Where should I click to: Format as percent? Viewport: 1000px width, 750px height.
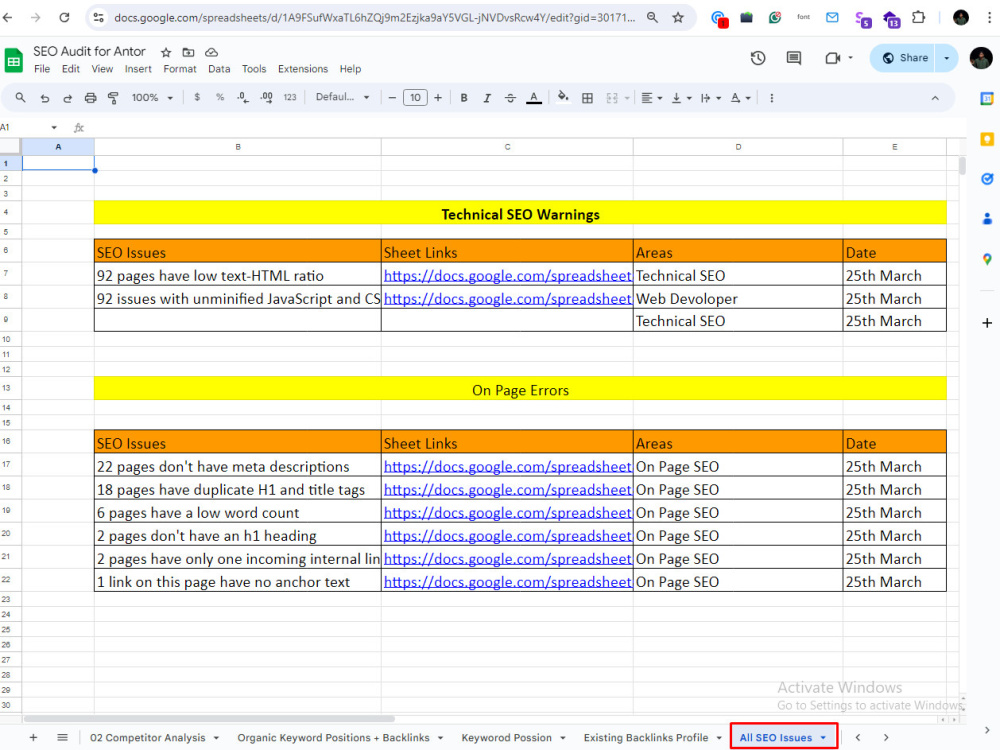[x=220, y=98]
